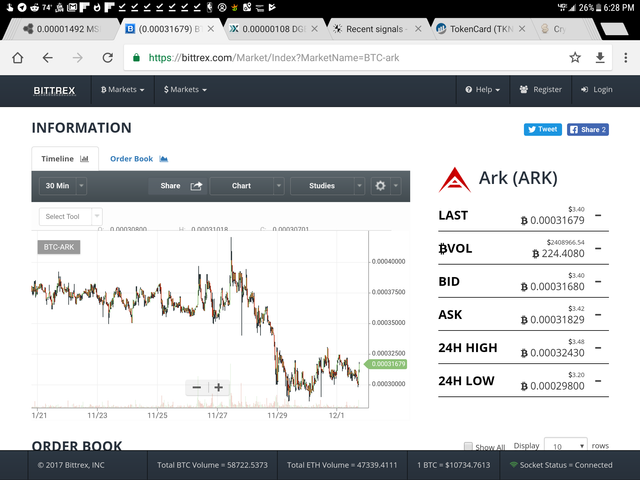640x480 pixels.
Task: Open chart settings gear icon
Action: 380,186
